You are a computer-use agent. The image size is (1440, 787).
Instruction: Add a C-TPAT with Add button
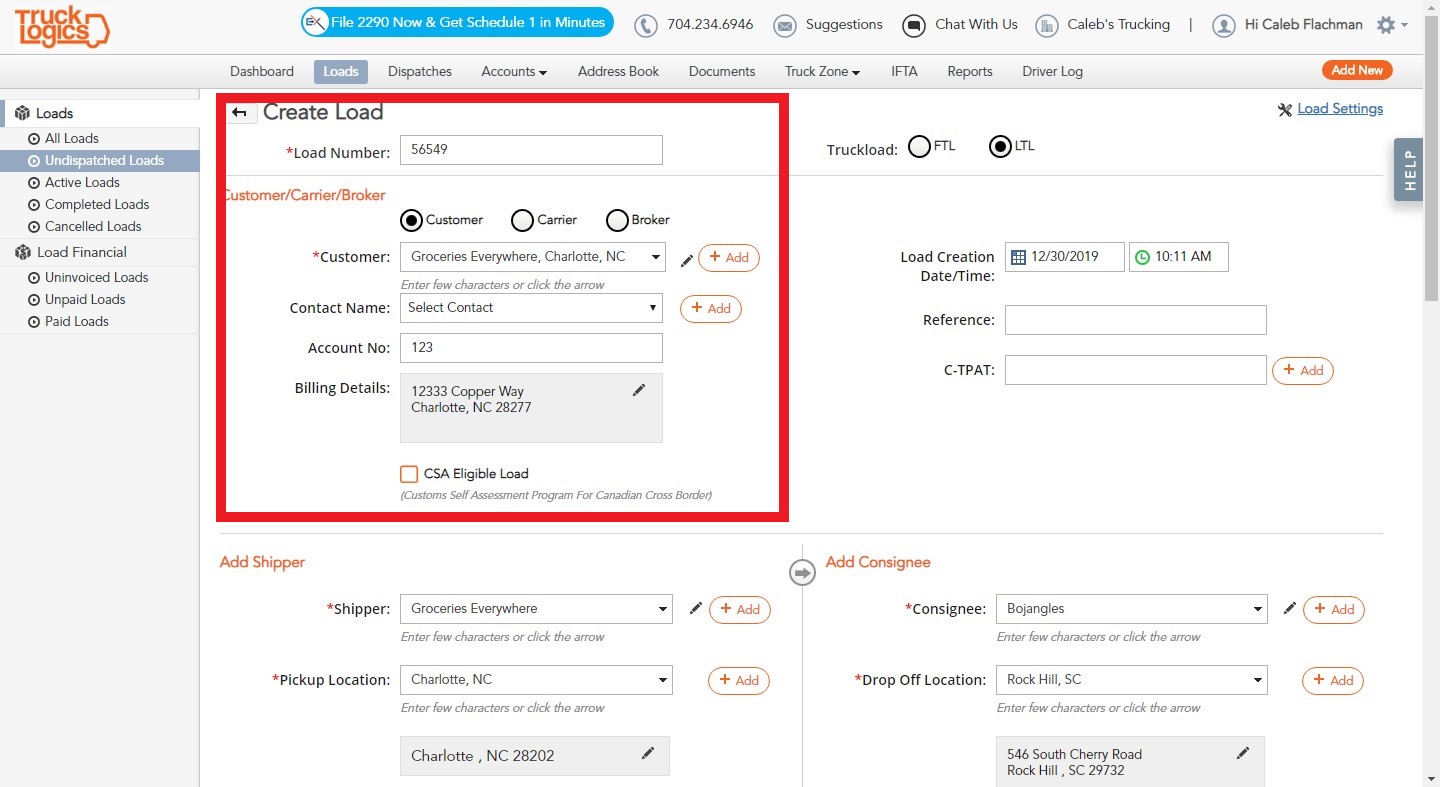tap(1303, 370)
